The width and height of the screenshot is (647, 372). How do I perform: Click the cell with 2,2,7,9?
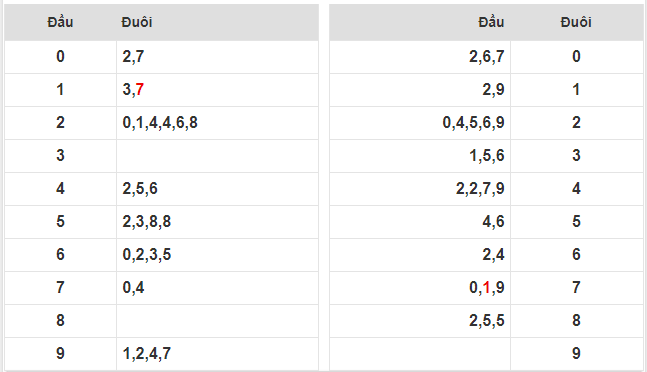tap(420, 189)
